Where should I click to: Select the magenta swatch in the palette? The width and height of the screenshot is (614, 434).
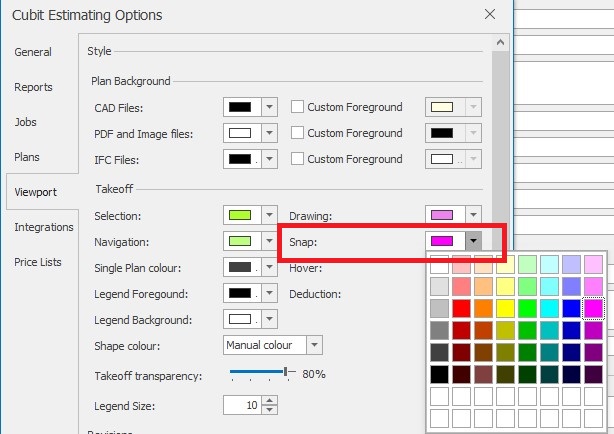coord(594,309)
